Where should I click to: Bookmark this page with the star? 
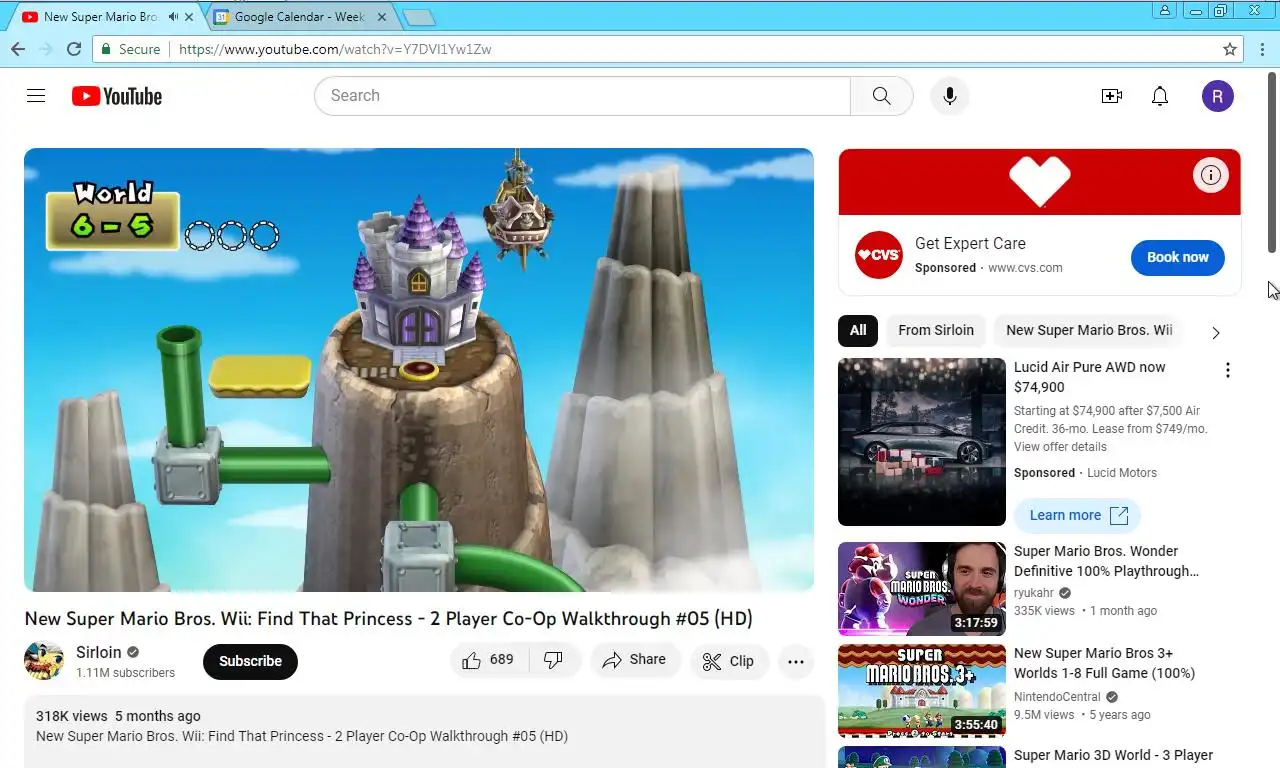click(x=1230, y=49)
